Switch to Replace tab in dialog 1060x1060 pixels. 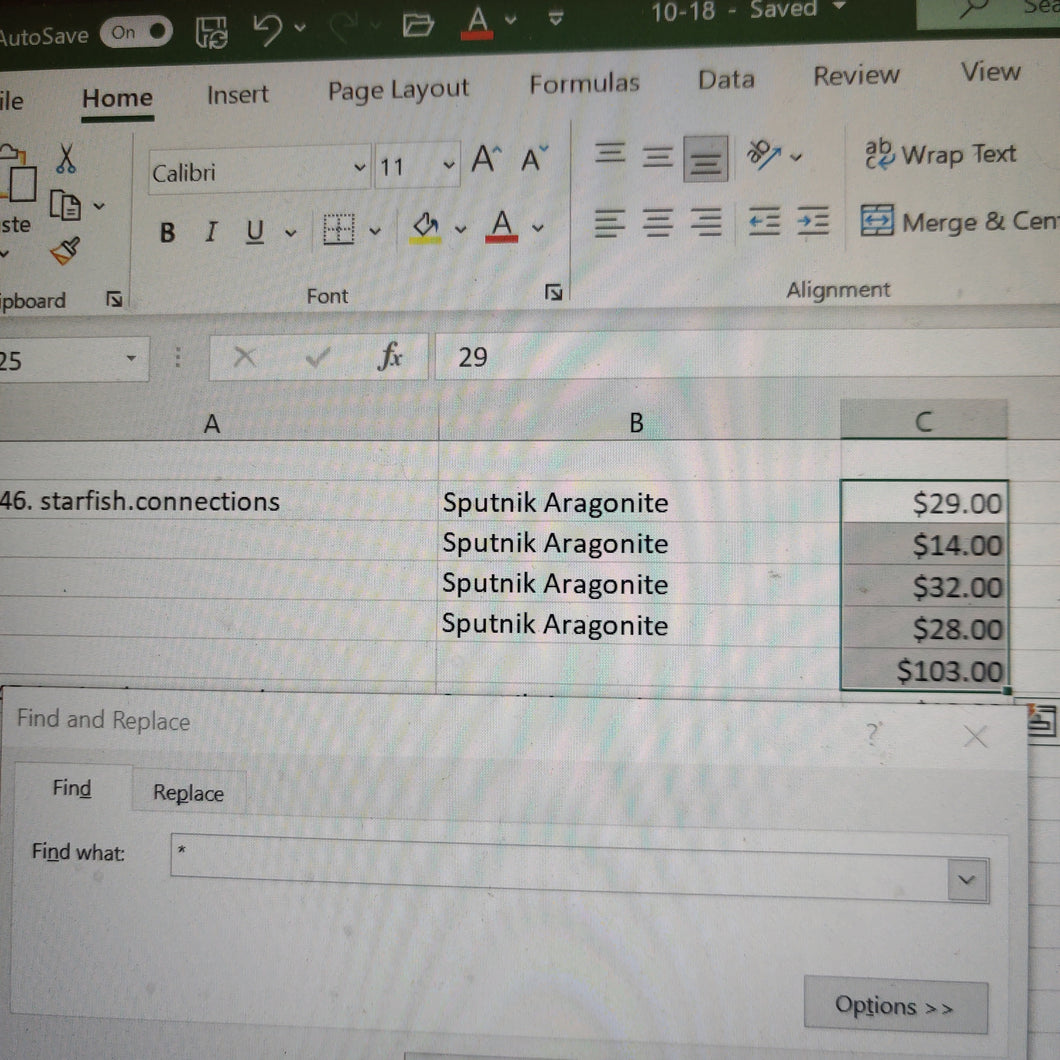(189, 792)
